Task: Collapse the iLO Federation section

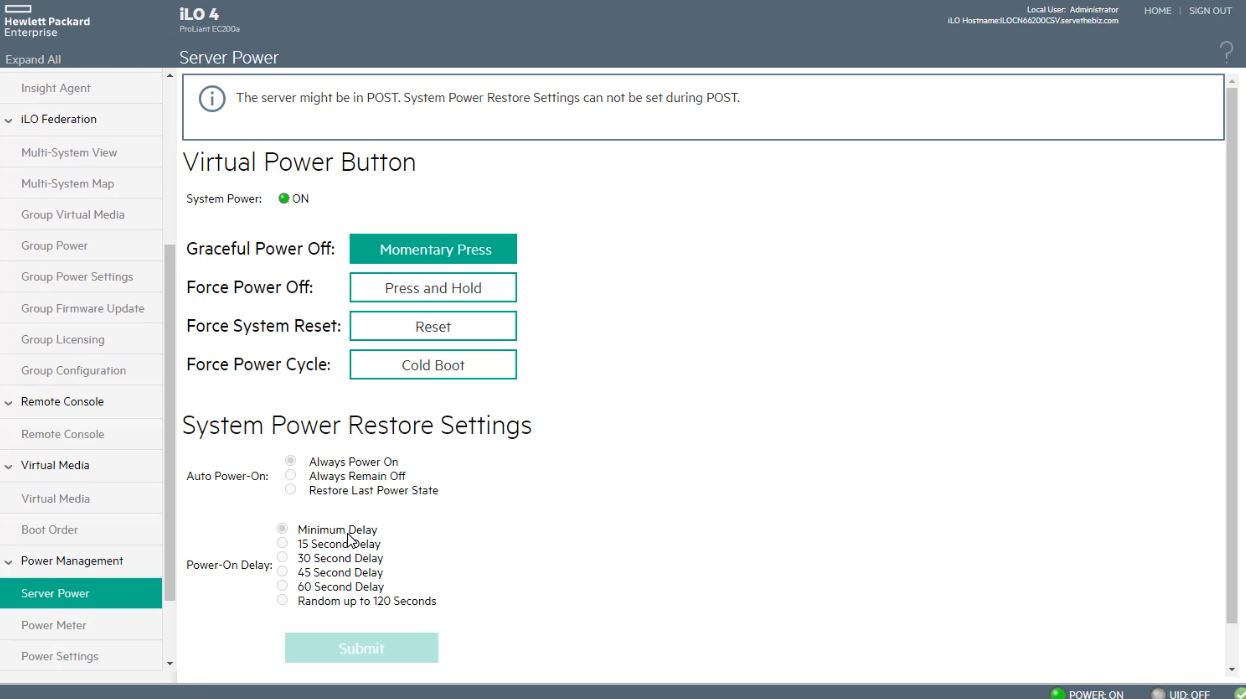Action: tap(9, 120)
